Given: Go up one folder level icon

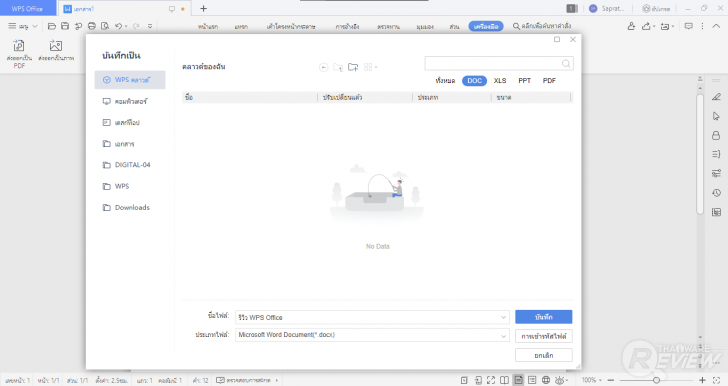Looking at the screenshot, I should click(x=338, y=67).
